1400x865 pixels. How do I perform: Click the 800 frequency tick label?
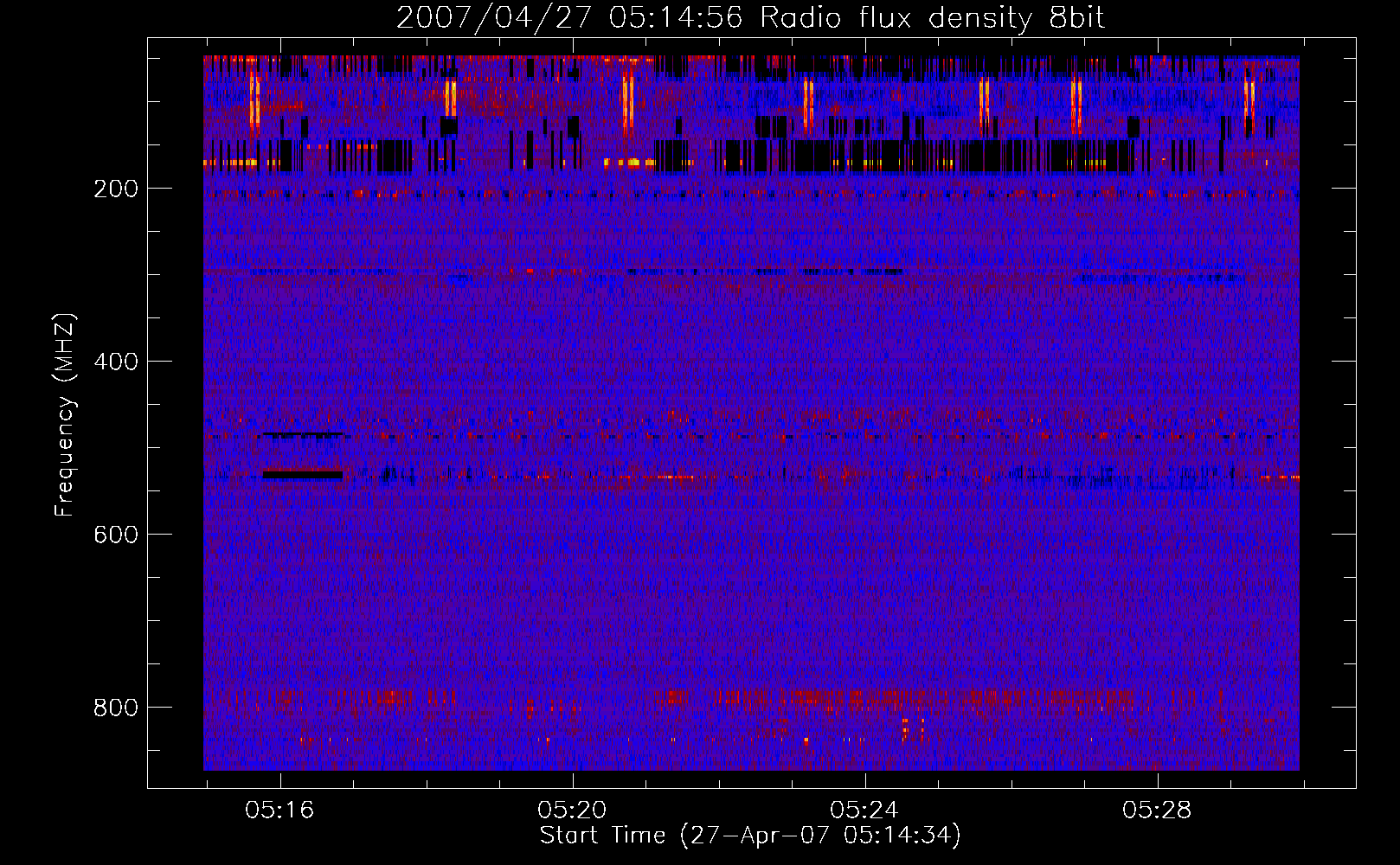[116, 708]
